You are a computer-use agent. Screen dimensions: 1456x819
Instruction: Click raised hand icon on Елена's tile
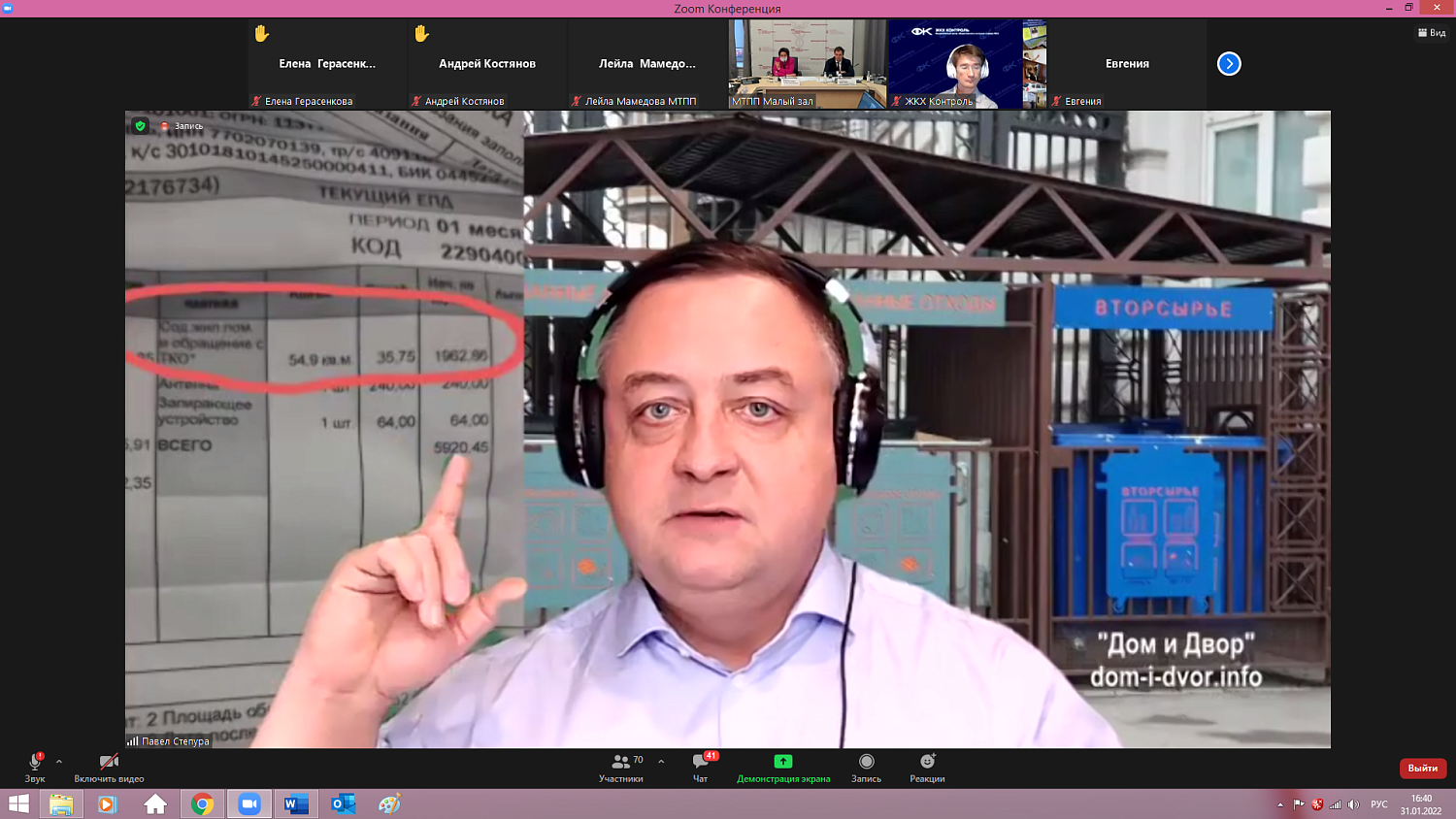click(x=261, y=34)
